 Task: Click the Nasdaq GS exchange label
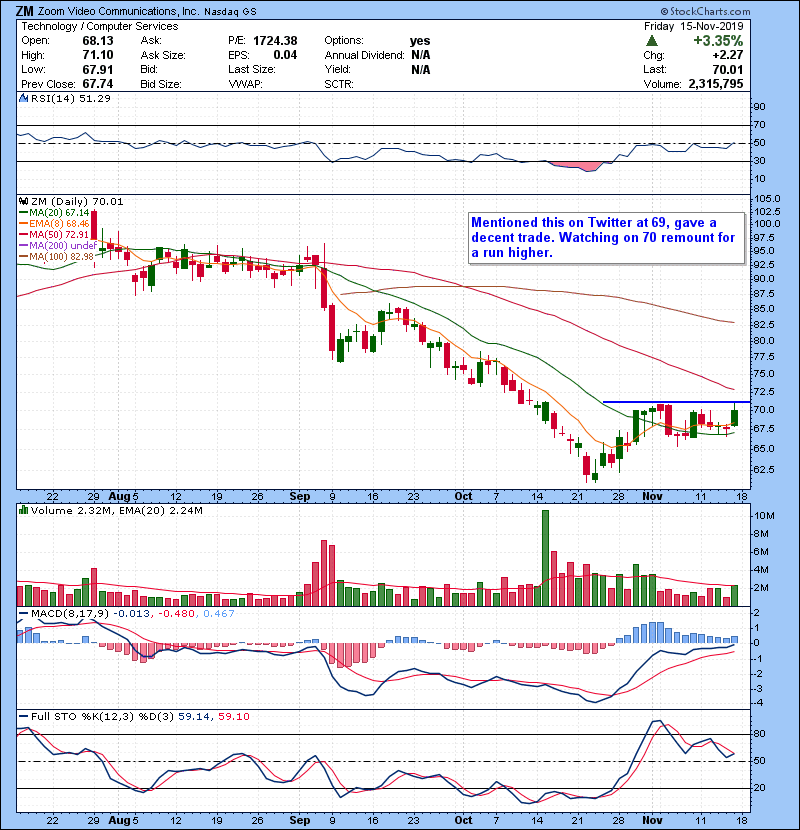click(x=230, y=12)
